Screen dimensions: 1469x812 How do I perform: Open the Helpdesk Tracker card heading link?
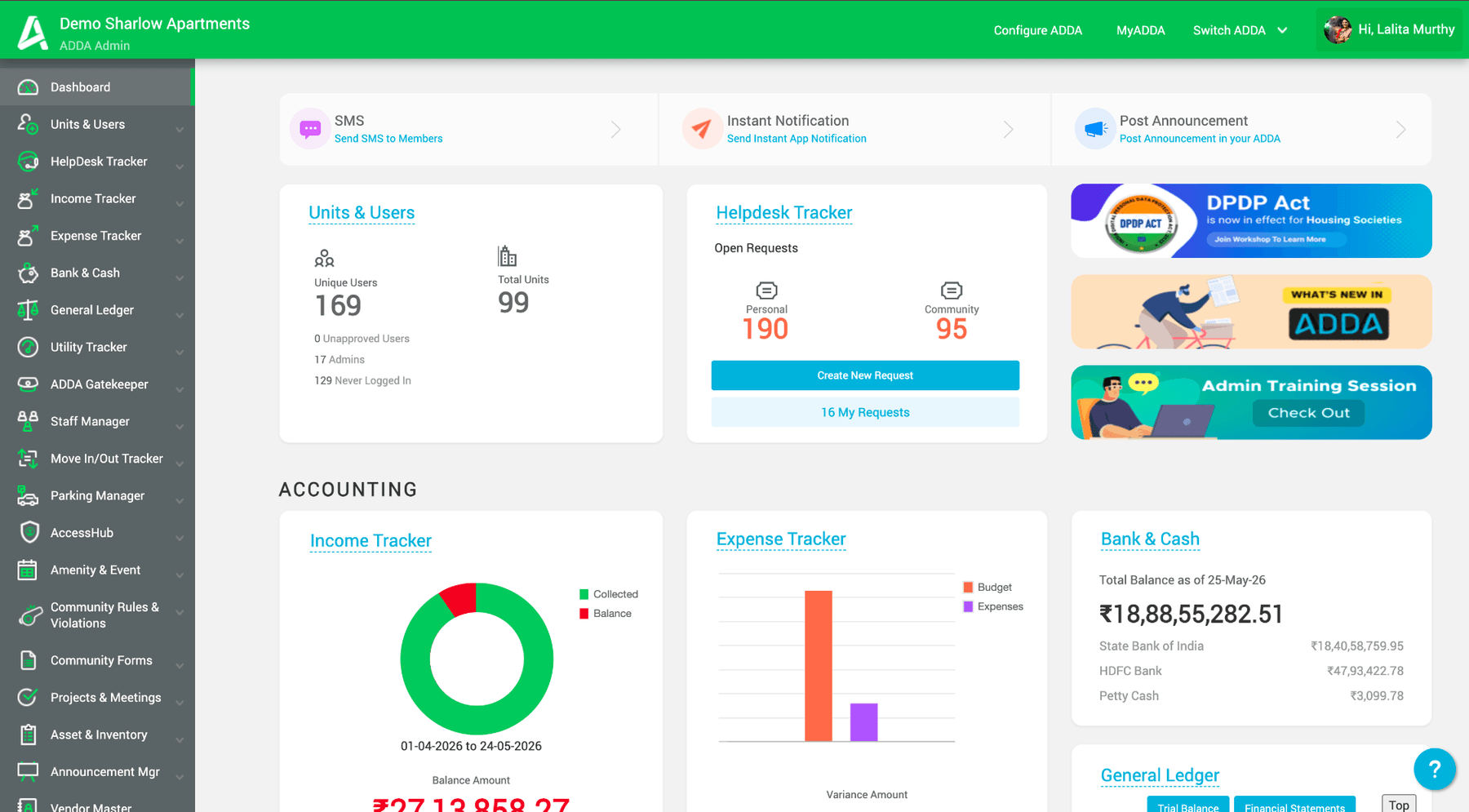click(784, 213)
